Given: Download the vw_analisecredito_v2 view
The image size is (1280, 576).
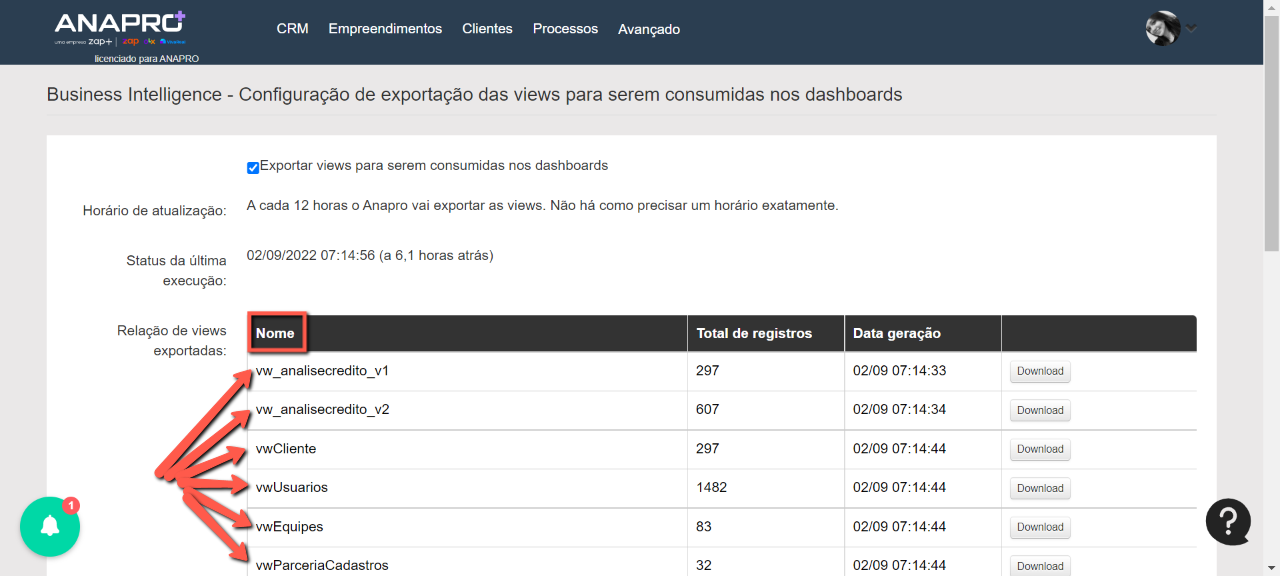Looking at the screenshot, I should (x=1040, y=410).
